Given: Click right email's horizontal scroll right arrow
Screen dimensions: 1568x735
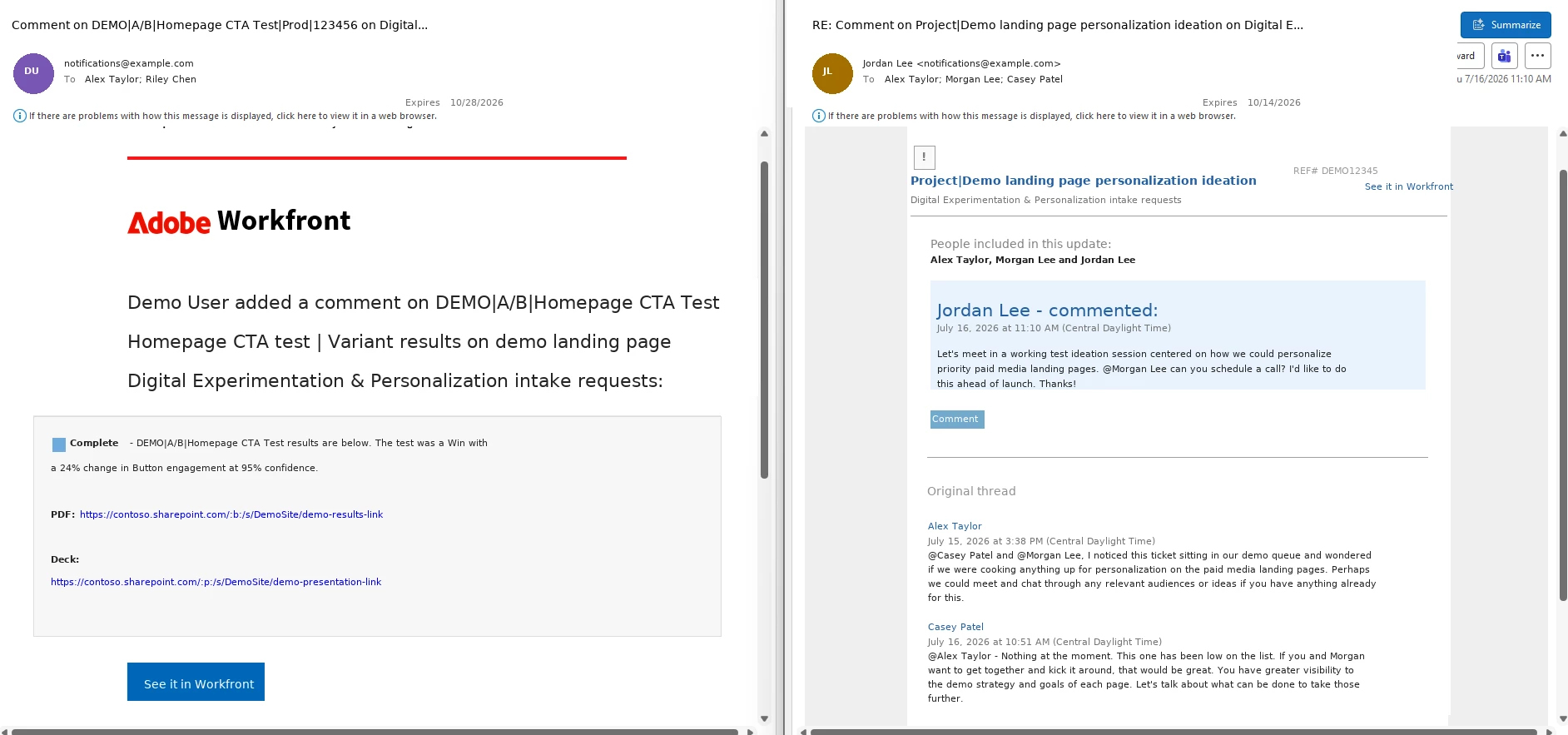Looking at the screenshot, I should tap(1548, 732).
